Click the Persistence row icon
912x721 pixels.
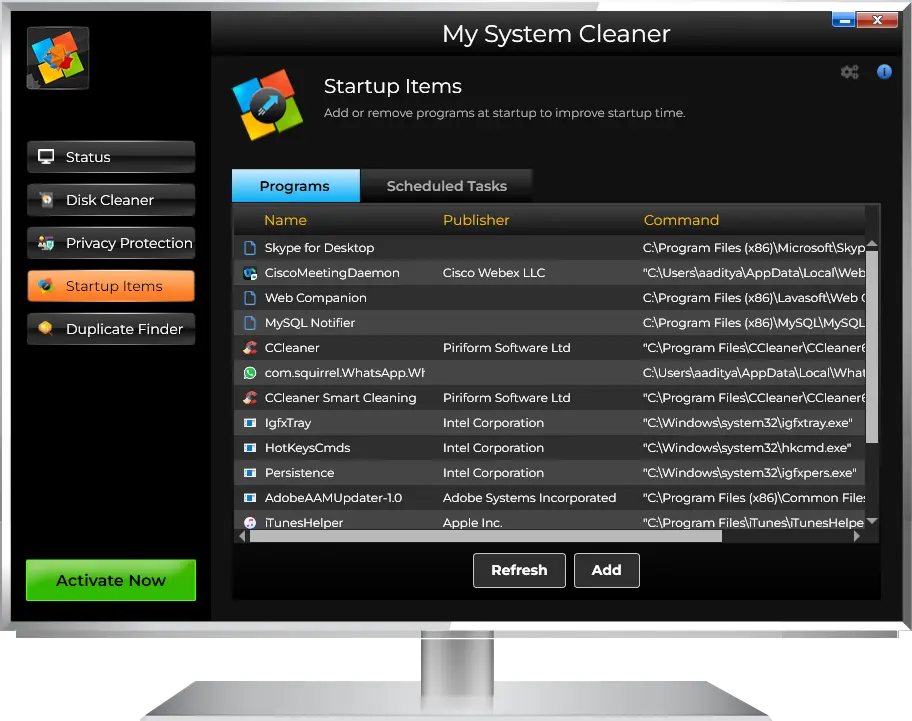click(x=250, y=473)
